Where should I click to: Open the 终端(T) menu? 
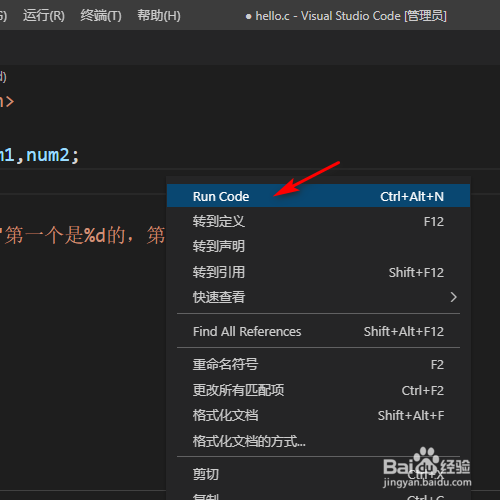(101, 16)
